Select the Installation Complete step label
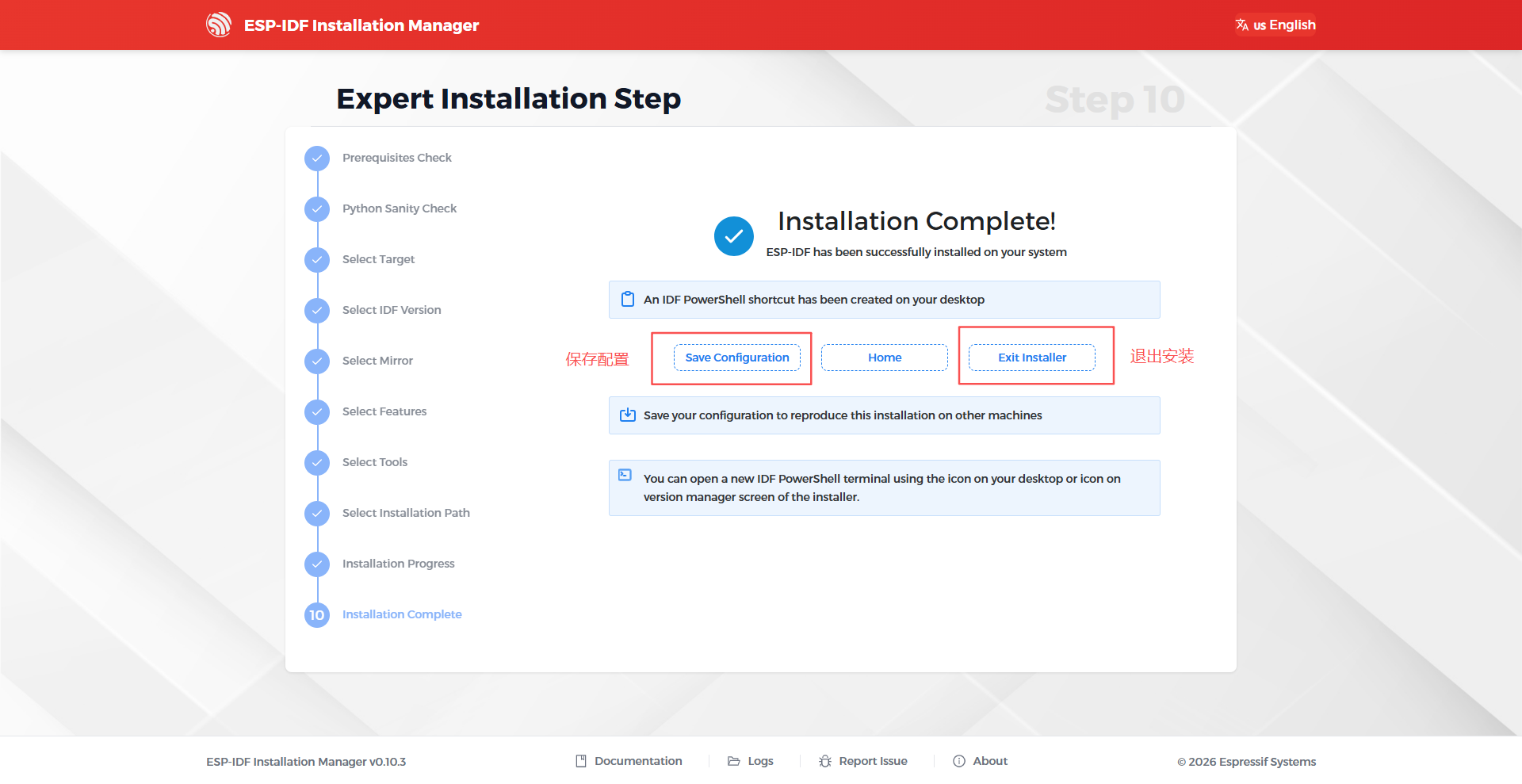 [402, 614]
